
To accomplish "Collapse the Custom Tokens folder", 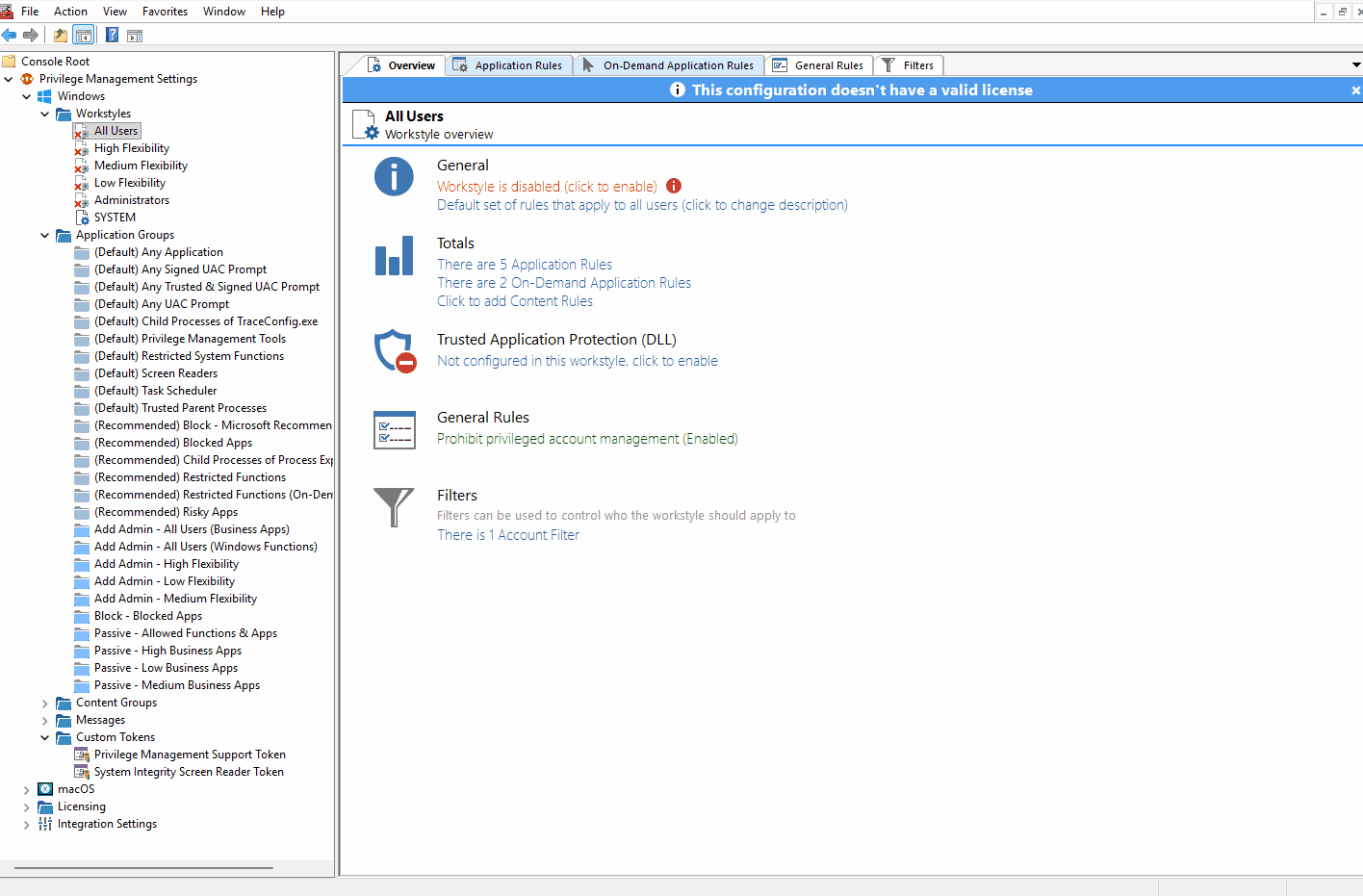I will [45, 737].
